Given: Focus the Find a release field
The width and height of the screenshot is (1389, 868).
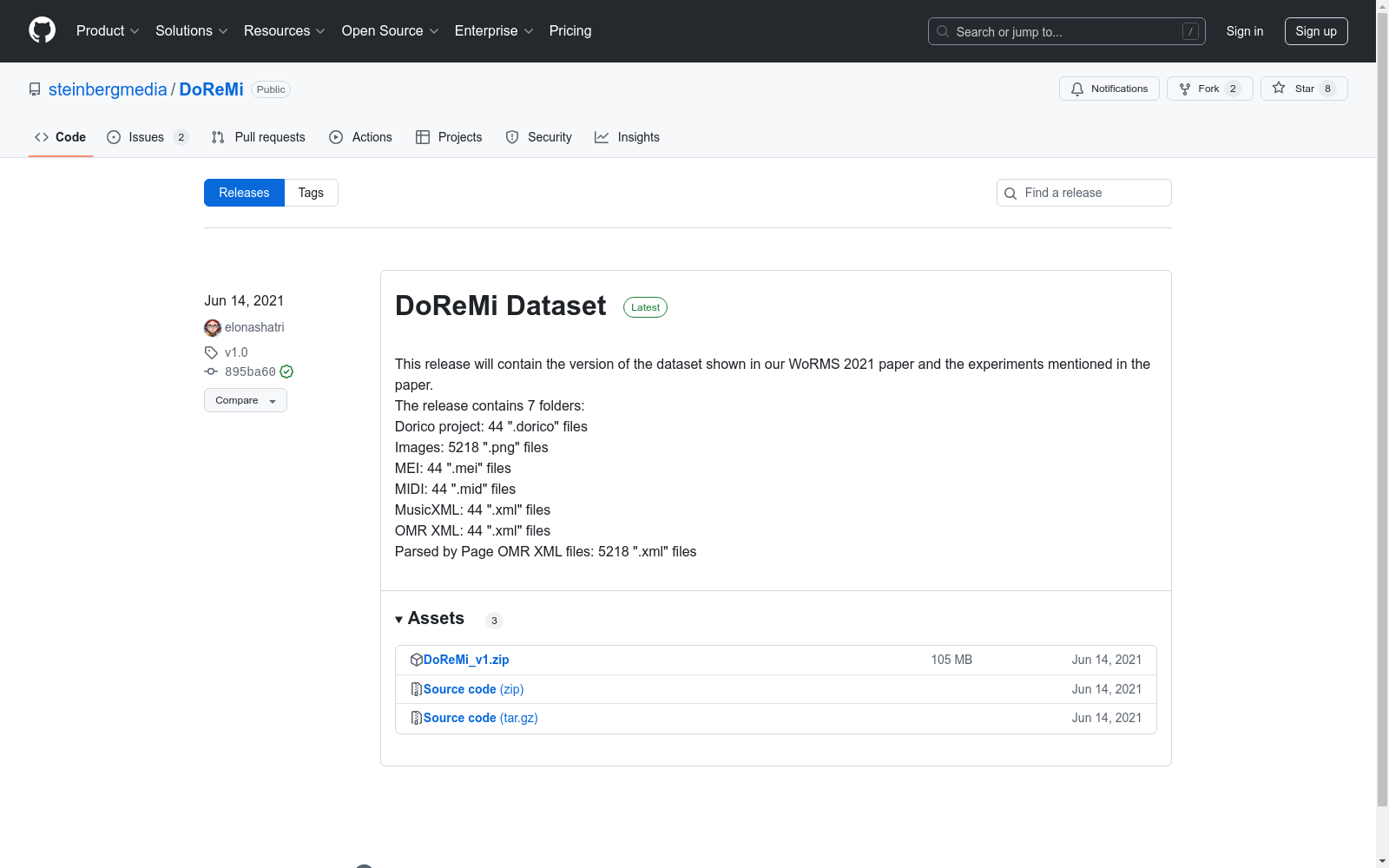Looking at the screenshot, I should point(1084,193).
